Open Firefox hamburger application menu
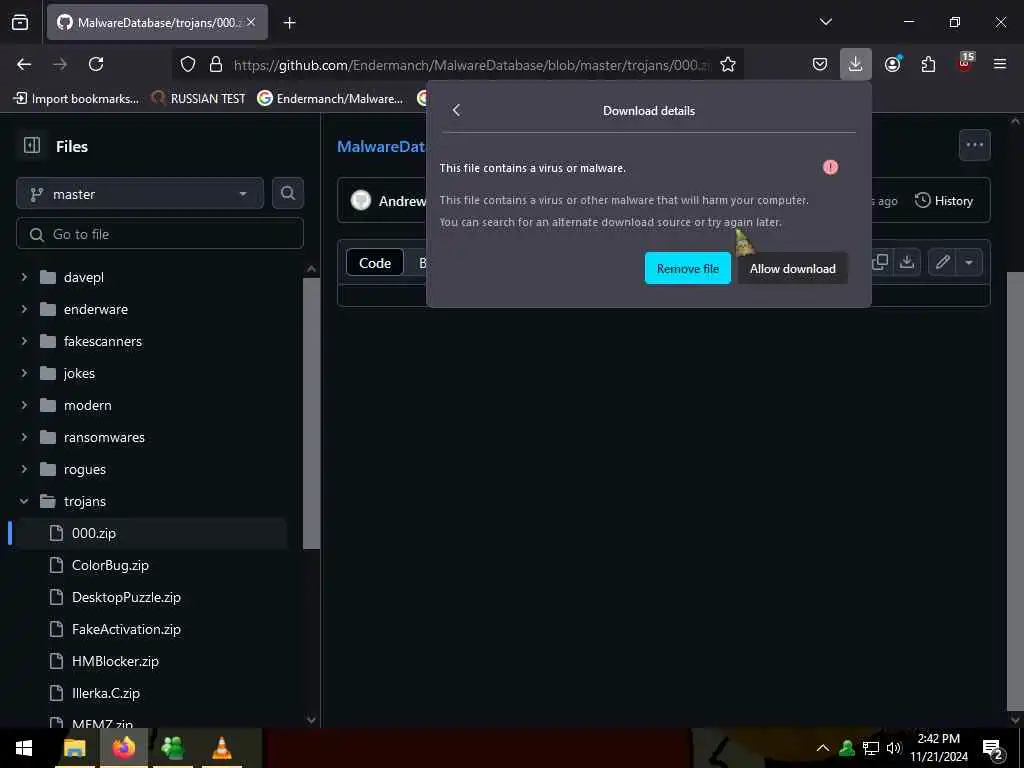This screenshot has width=1024, height=768. click(x=1000, y=64)
